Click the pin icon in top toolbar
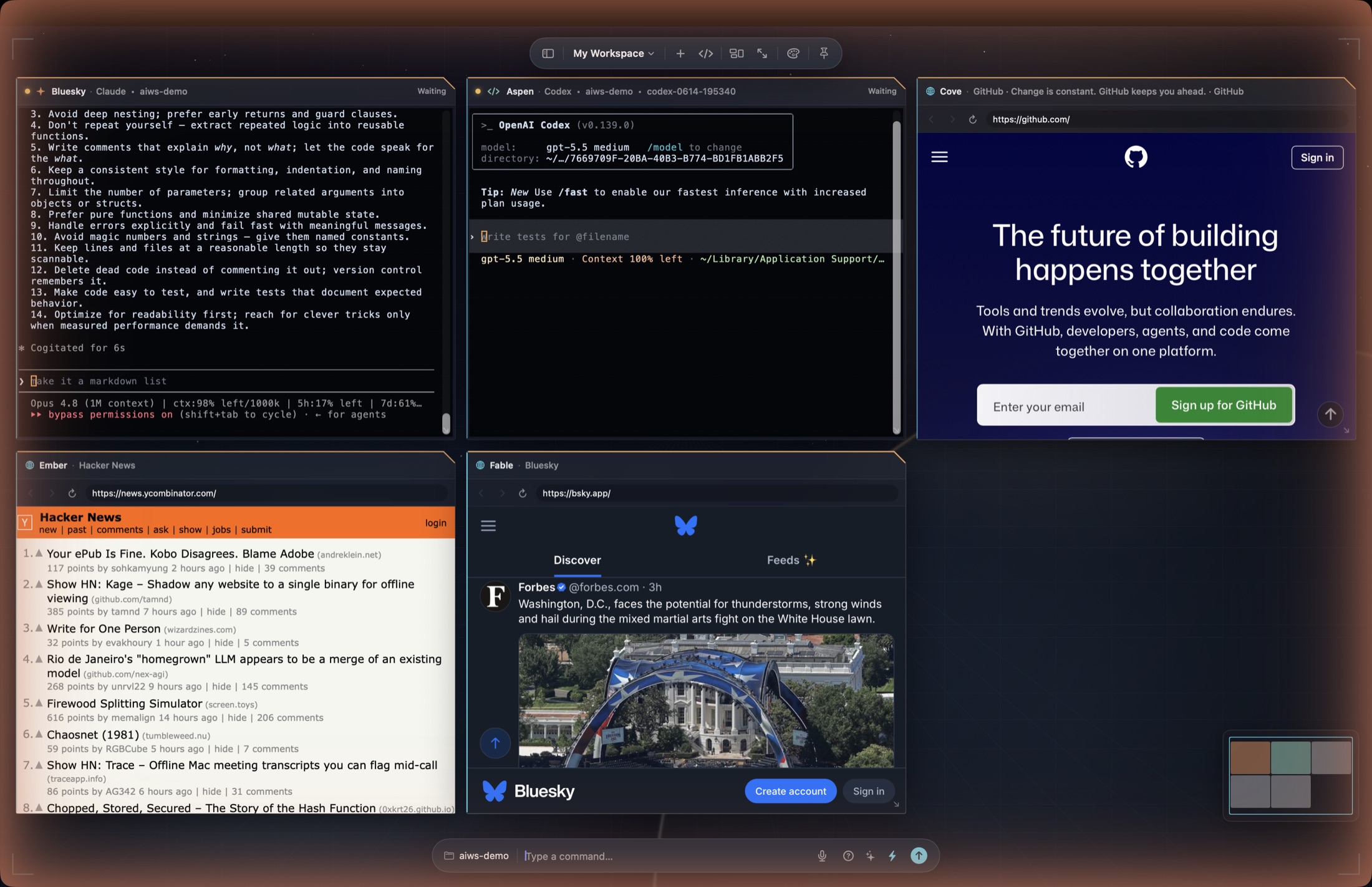 tap(824, 54)
